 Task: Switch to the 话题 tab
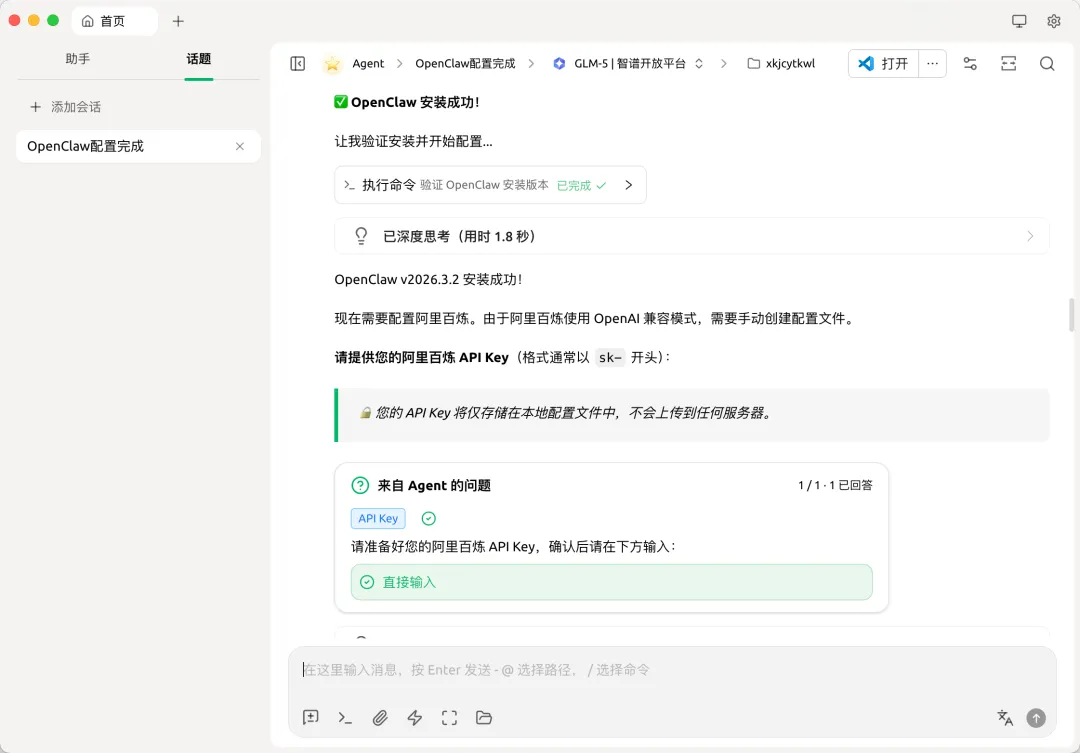198,59
